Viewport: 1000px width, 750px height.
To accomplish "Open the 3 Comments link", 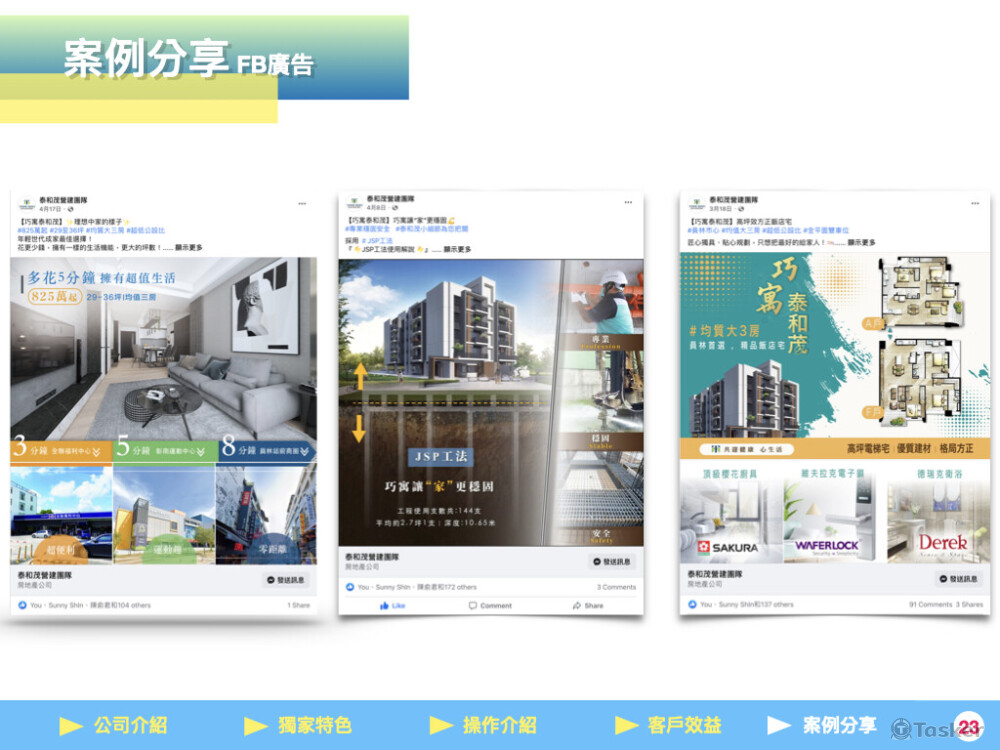I will click(x=616, y=587).
